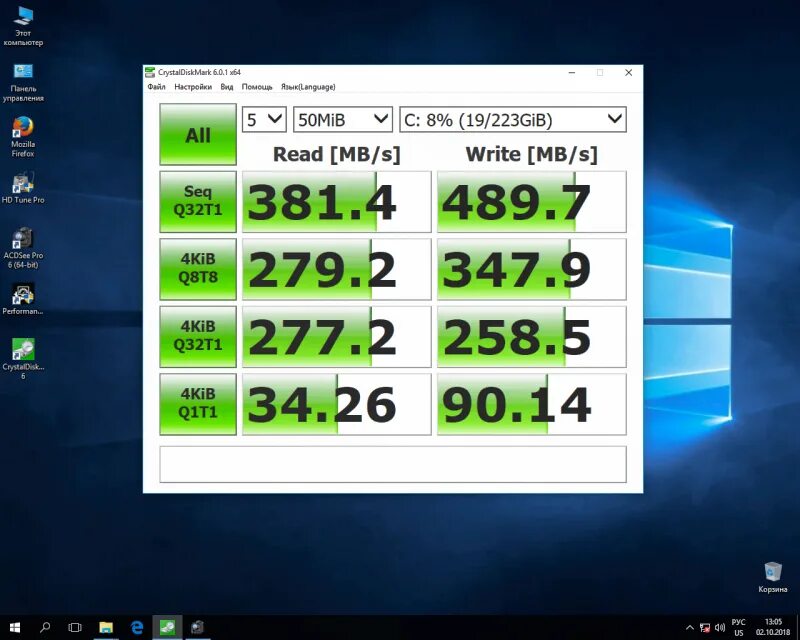Click the CrystalDiskMark title bar app icon
800x640 pixels.
[x=150, y=72]
